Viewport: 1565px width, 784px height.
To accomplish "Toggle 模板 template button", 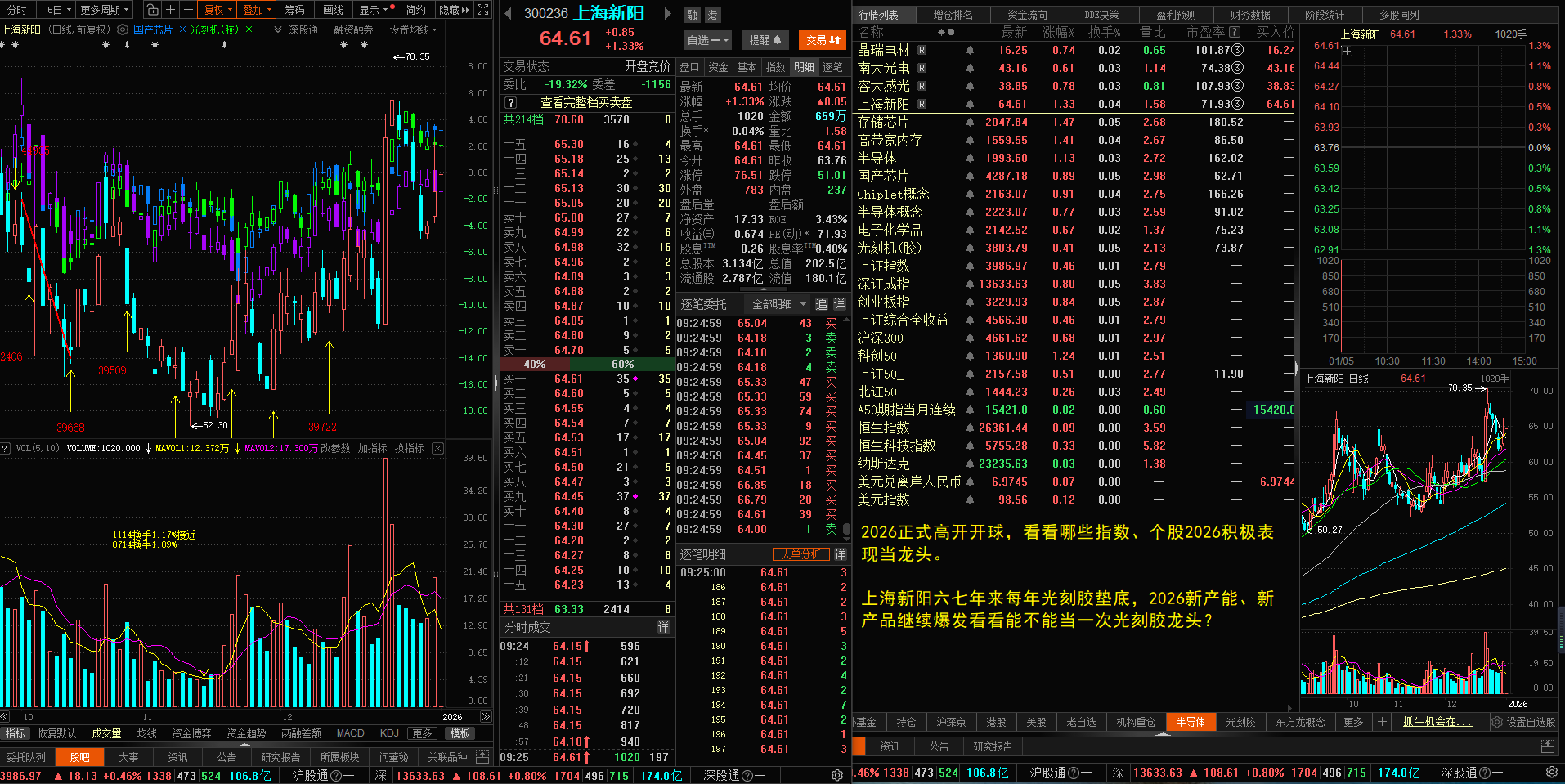I will click(460, 733).
